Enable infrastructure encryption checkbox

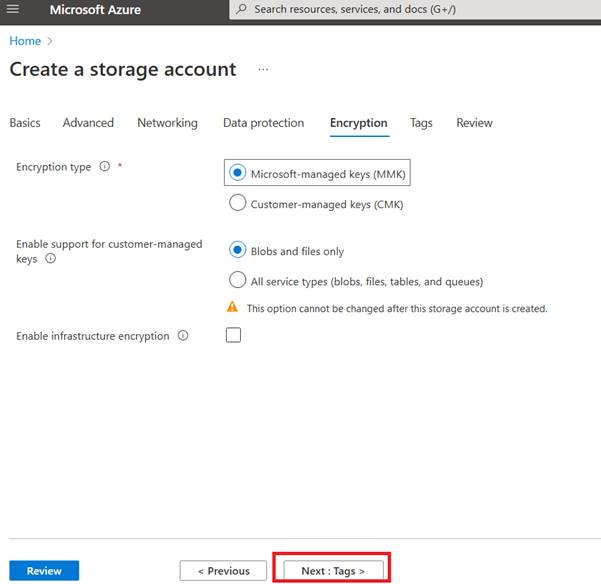[x=233, y=335]
